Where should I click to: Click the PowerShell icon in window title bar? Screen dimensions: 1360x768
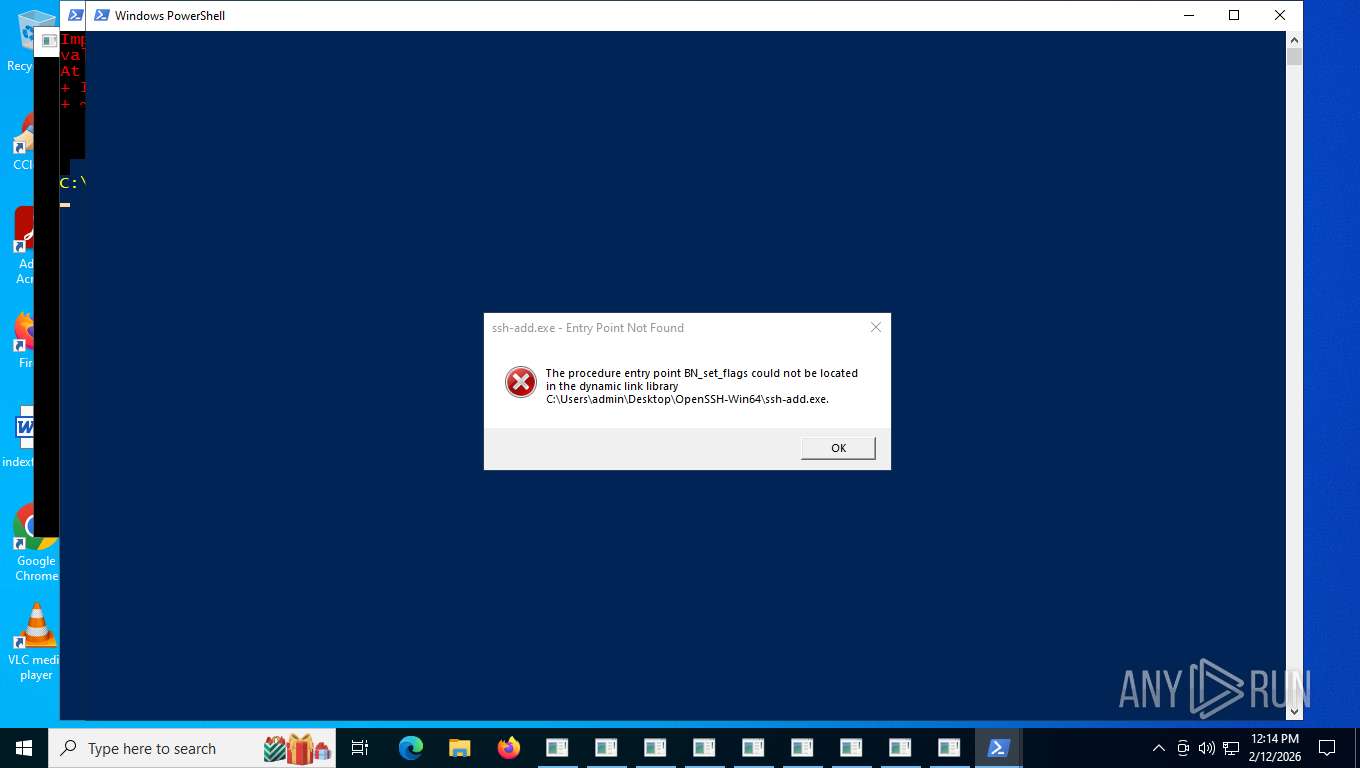click(x=101, y=15)
